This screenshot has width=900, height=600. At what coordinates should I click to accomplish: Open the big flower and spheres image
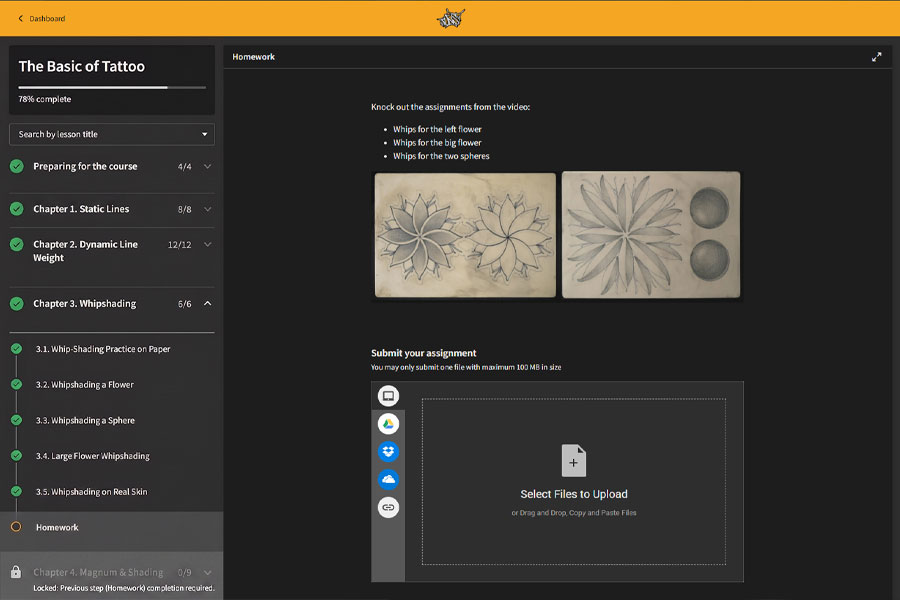pyautogui.click(x=651, y=235)
